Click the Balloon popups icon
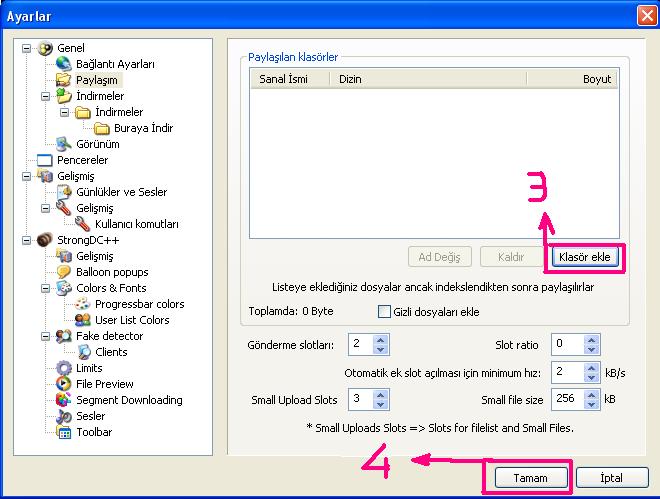 point(64,272)
